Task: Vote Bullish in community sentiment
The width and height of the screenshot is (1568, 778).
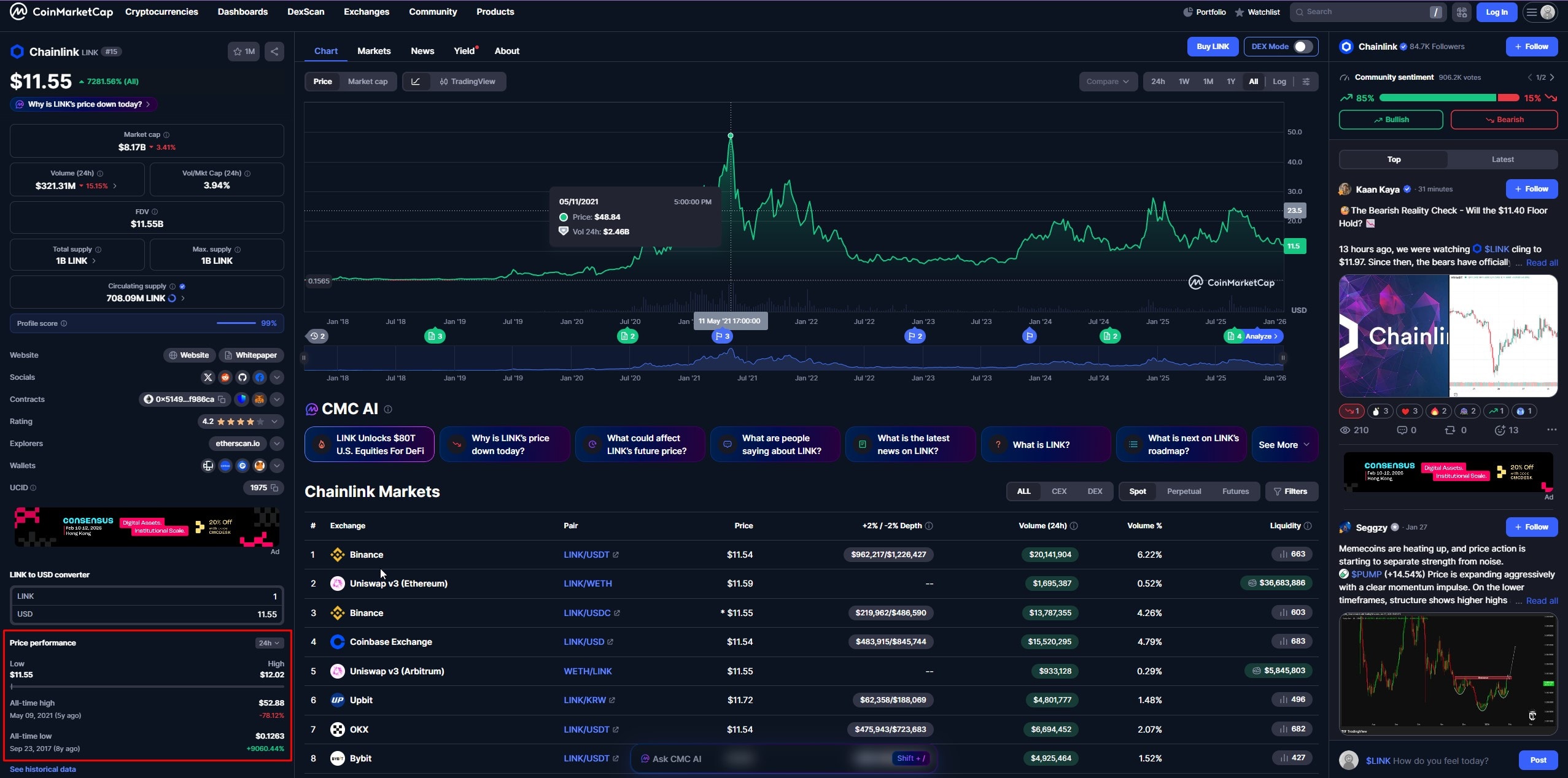Action: pos(1391,119)
